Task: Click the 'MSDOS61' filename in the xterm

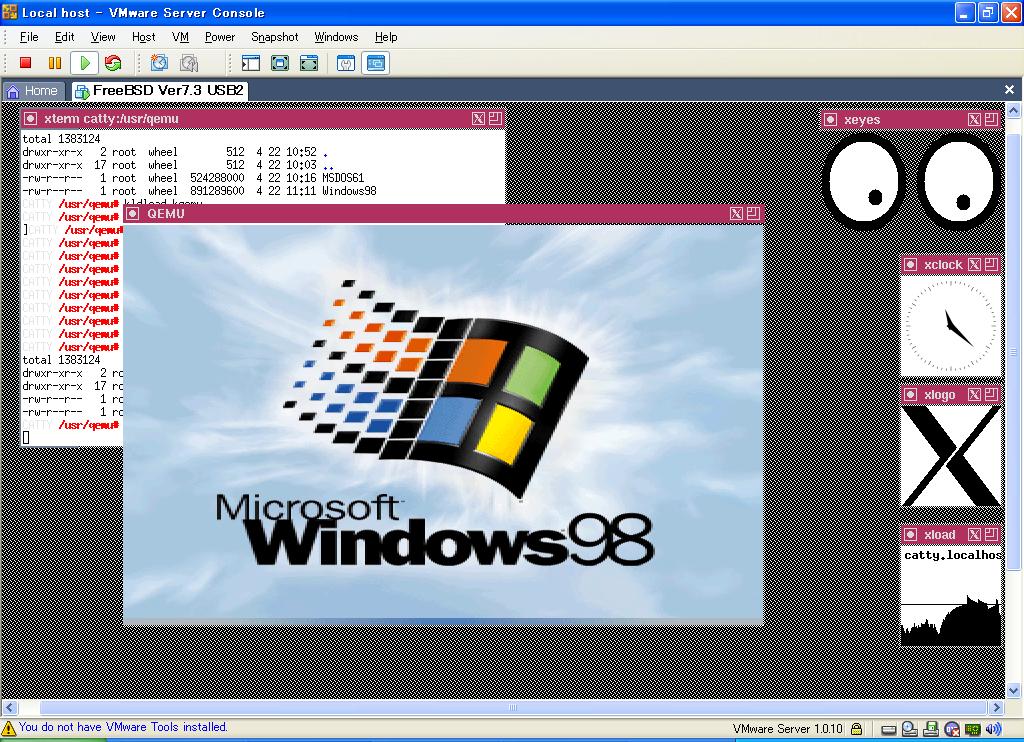Action: (x=343, y=178)
